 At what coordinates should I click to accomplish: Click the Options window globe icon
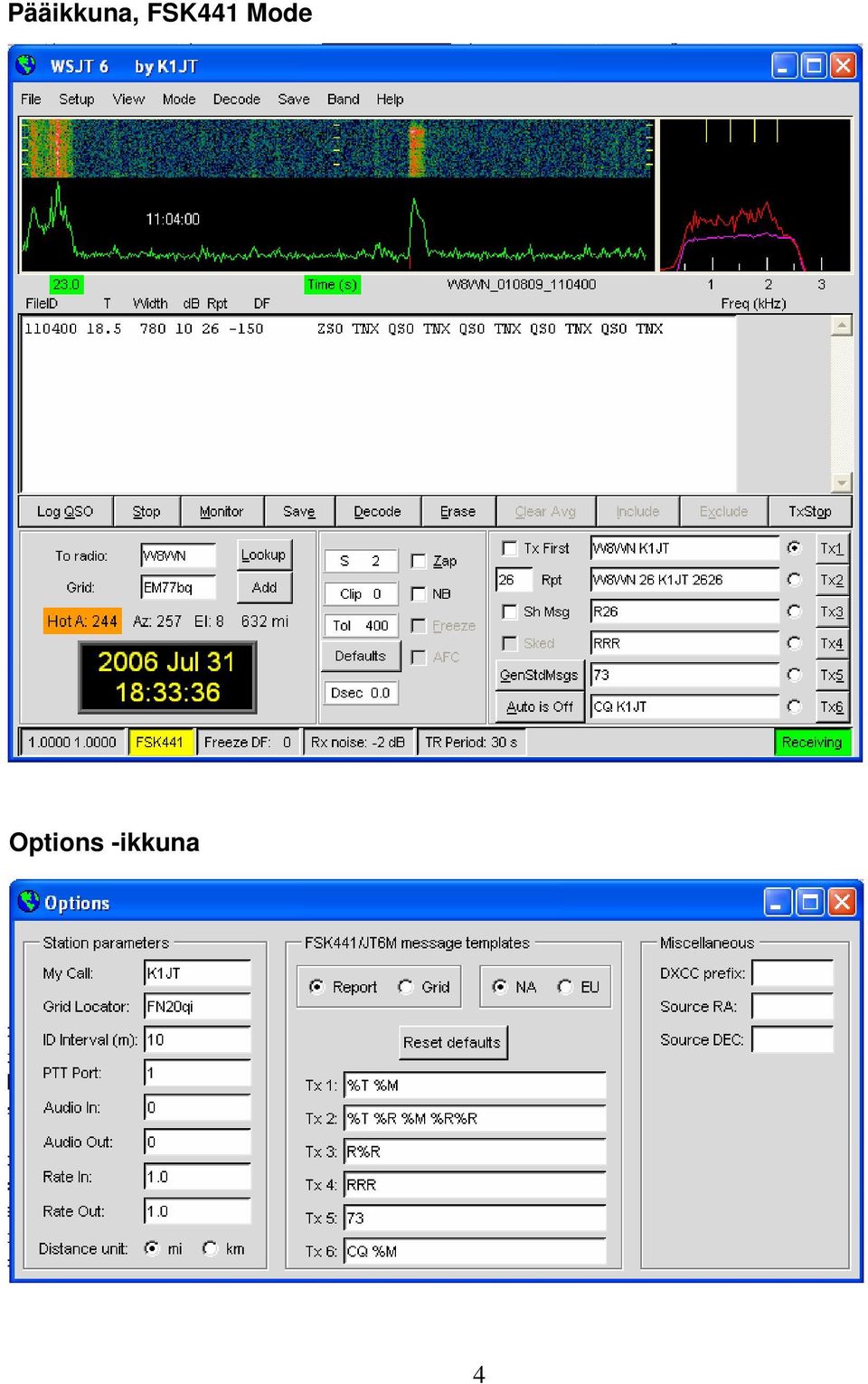click(29, 901)
